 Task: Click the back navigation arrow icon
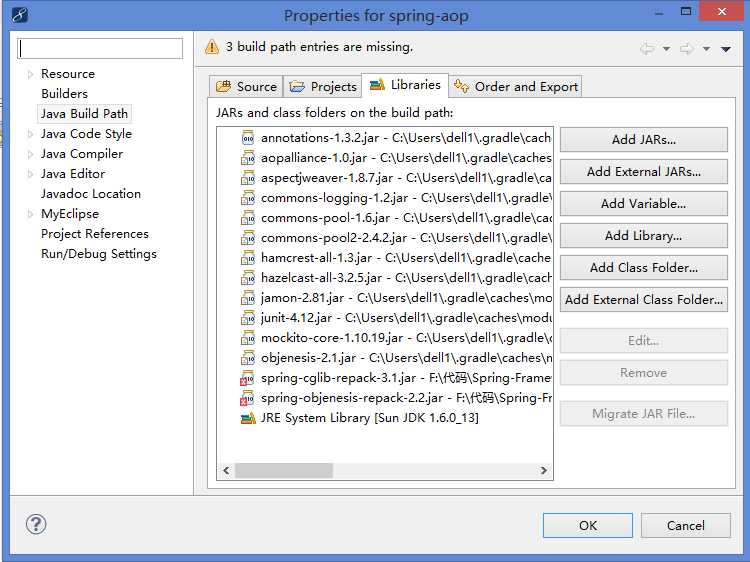[x=647, y=48]
